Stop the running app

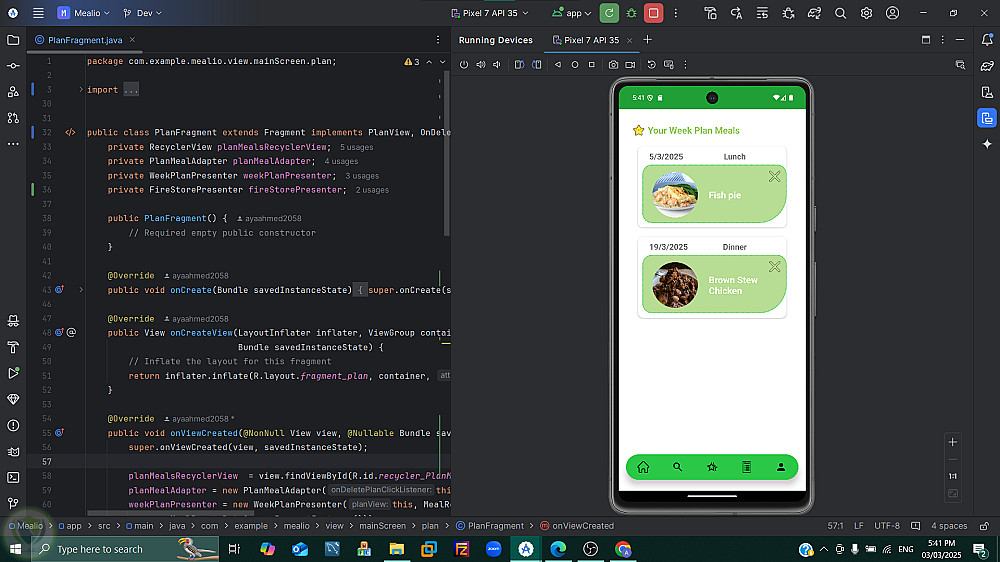pos(653,13)
